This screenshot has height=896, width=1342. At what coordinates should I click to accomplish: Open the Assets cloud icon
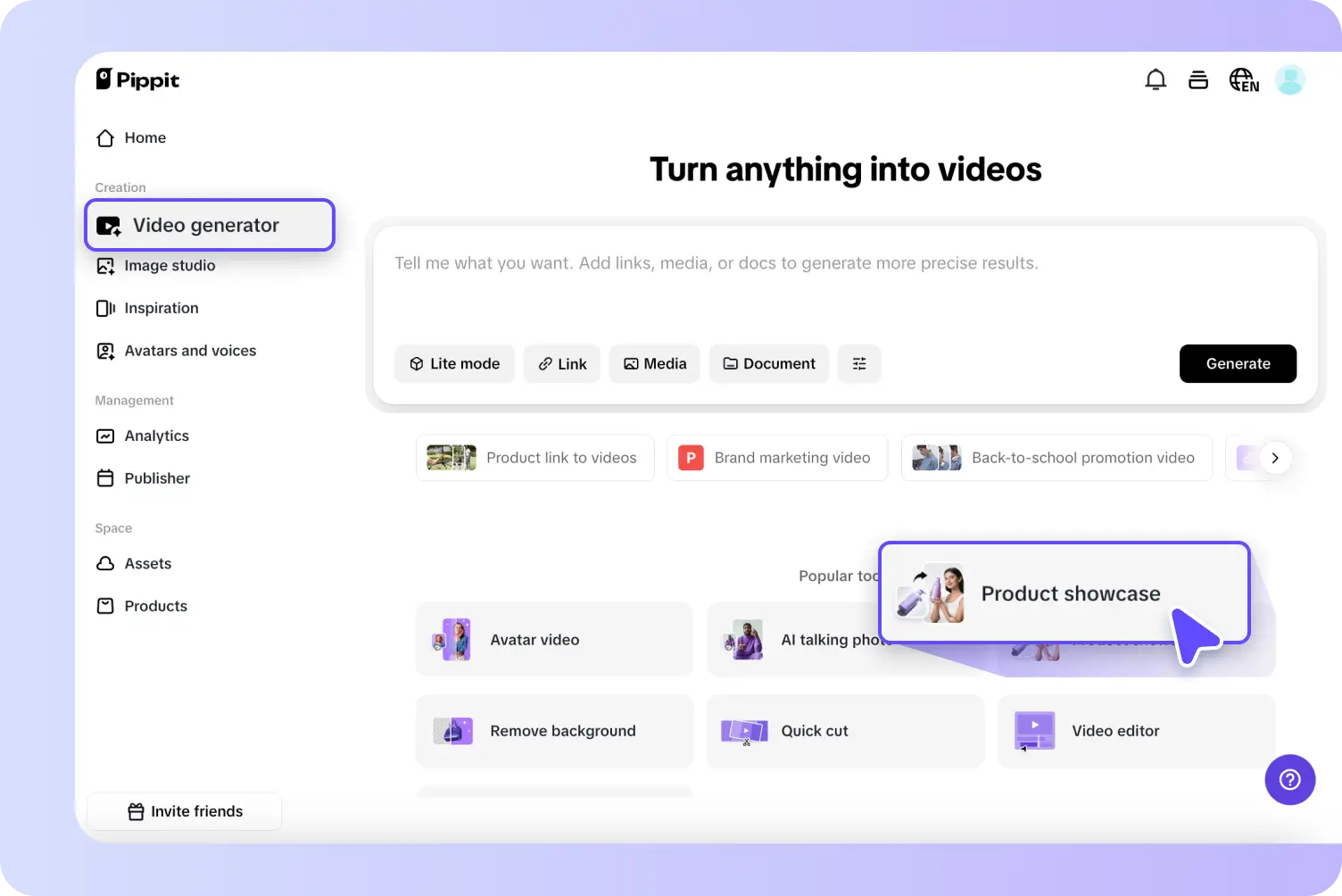tap(105, 563)
